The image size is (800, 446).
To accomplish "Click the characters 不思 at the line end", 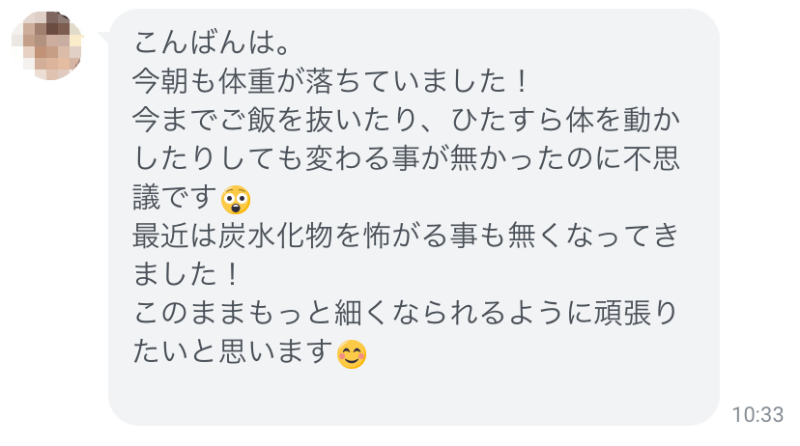I will click(652, 159).
